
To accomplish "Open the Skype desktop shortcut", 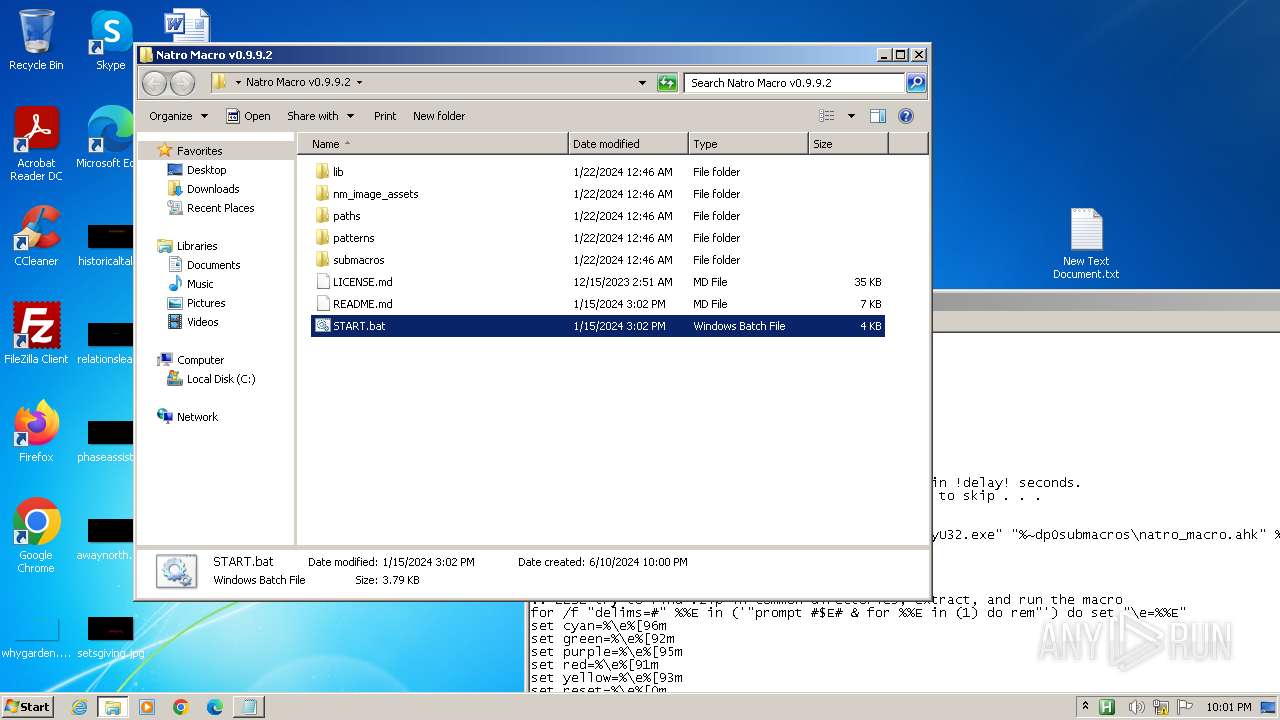I will click(110, 40).
